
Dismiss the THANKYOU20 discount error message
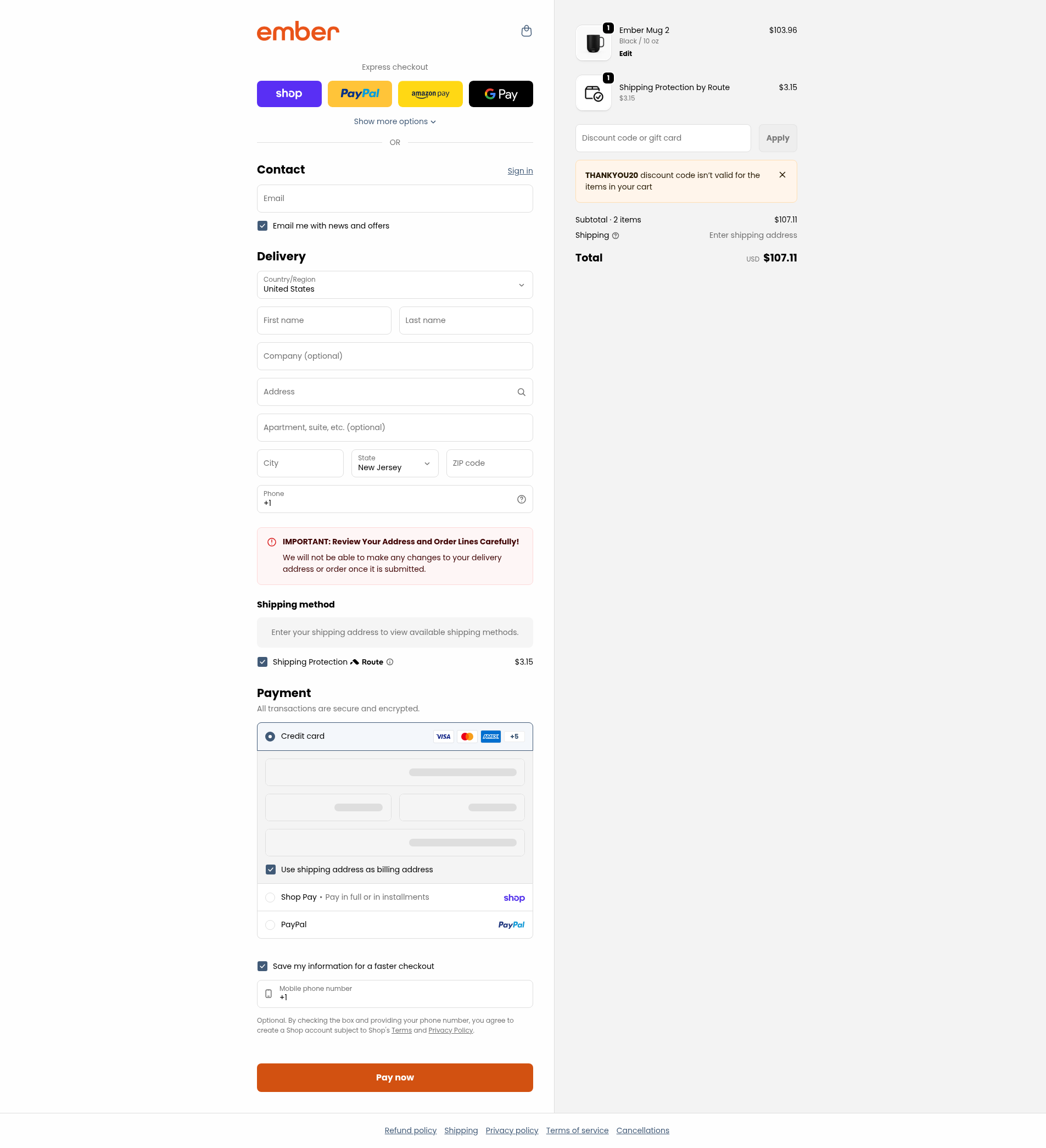pyautogui.click(x=782, y=175)
